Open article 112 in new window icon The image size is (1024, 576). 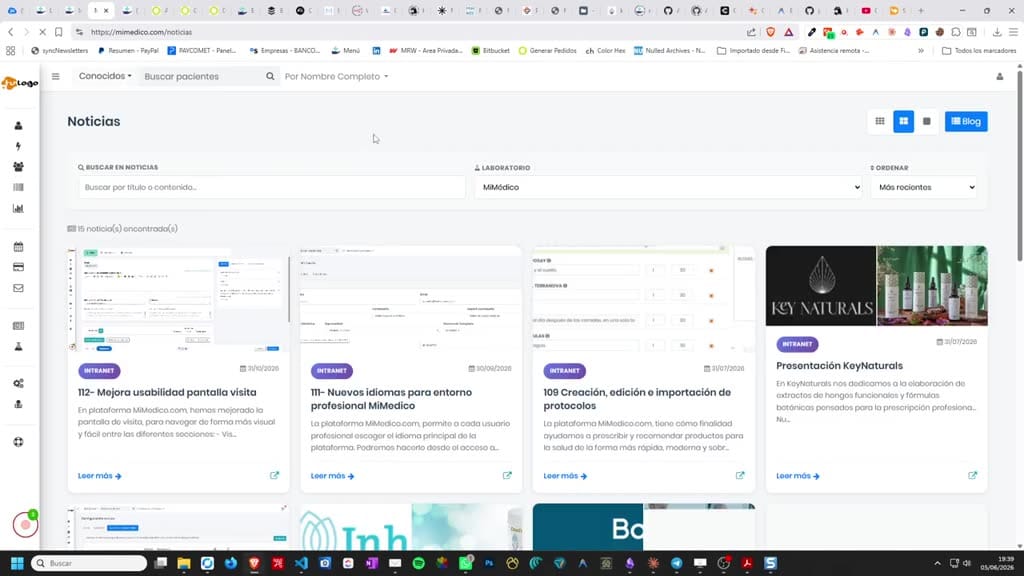pyautogui.click(x=274, y=475)
